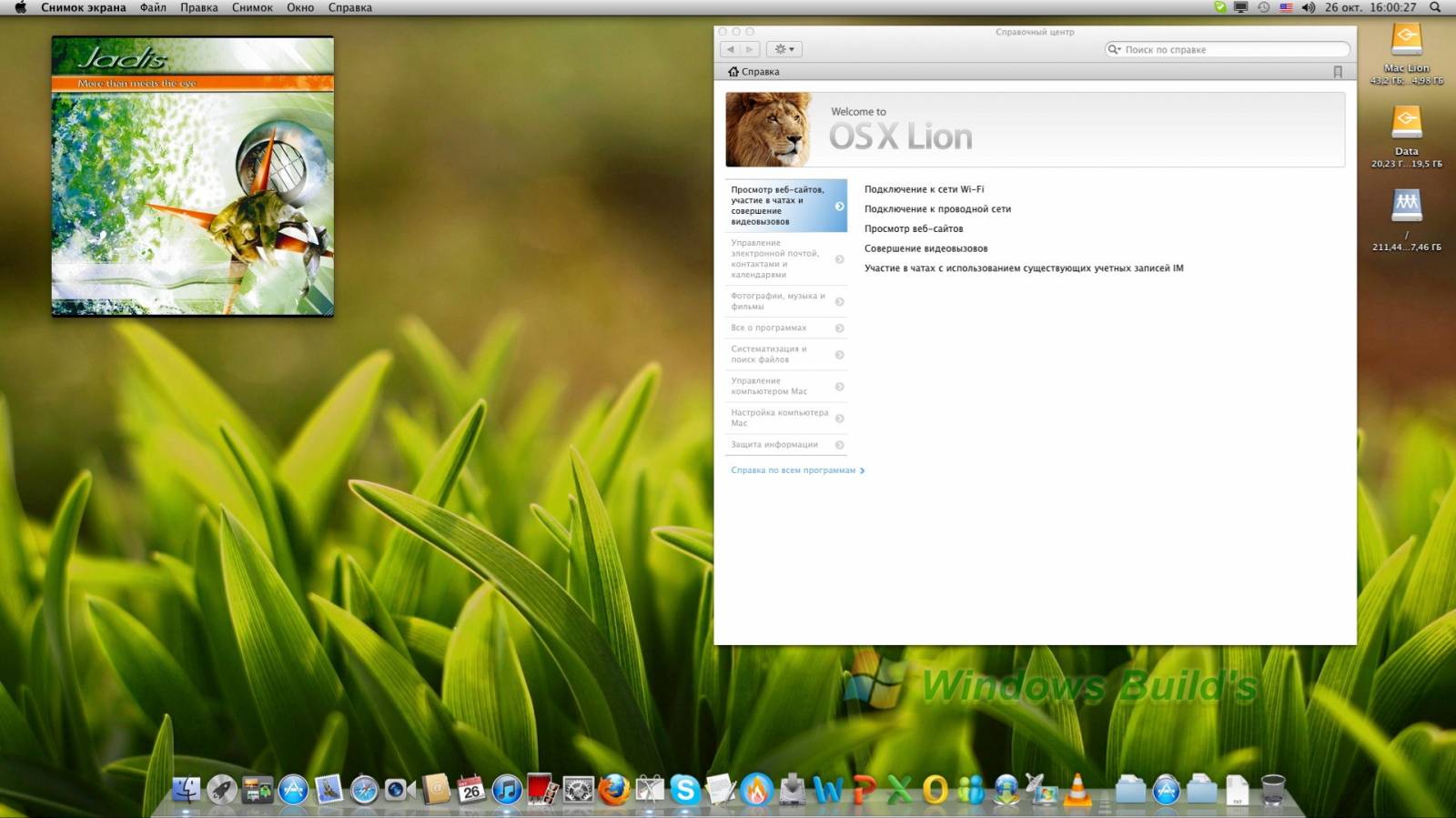The image size is (1456, 818).
Task: Open Справка menu in menu bar
Action: 350,7
